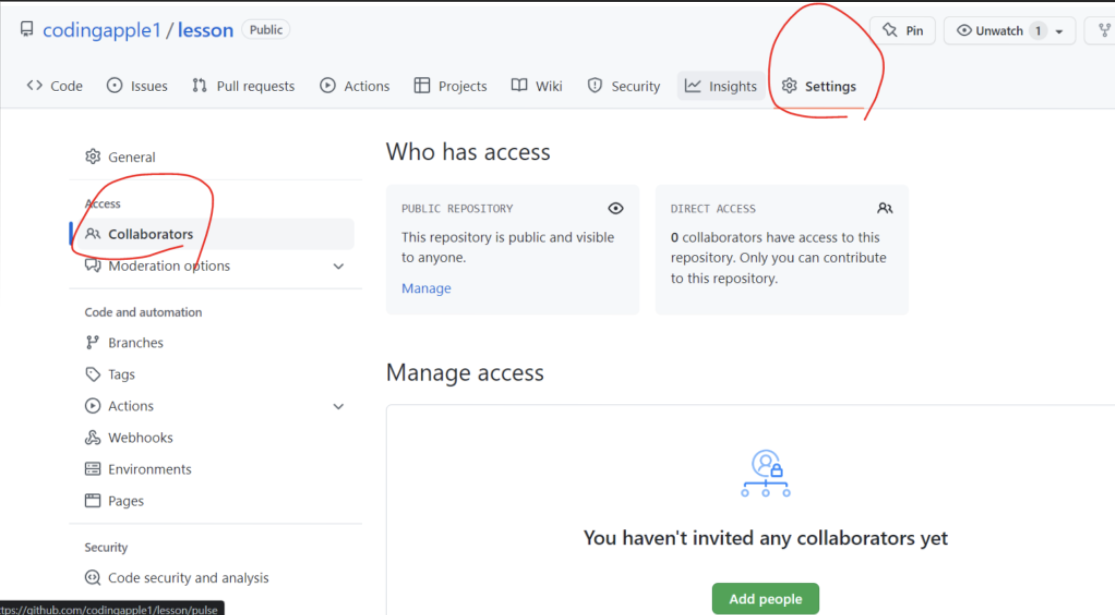Click the Manage link under Public repository
This screenshot has width=1115, height=615.
pos(426,288)
